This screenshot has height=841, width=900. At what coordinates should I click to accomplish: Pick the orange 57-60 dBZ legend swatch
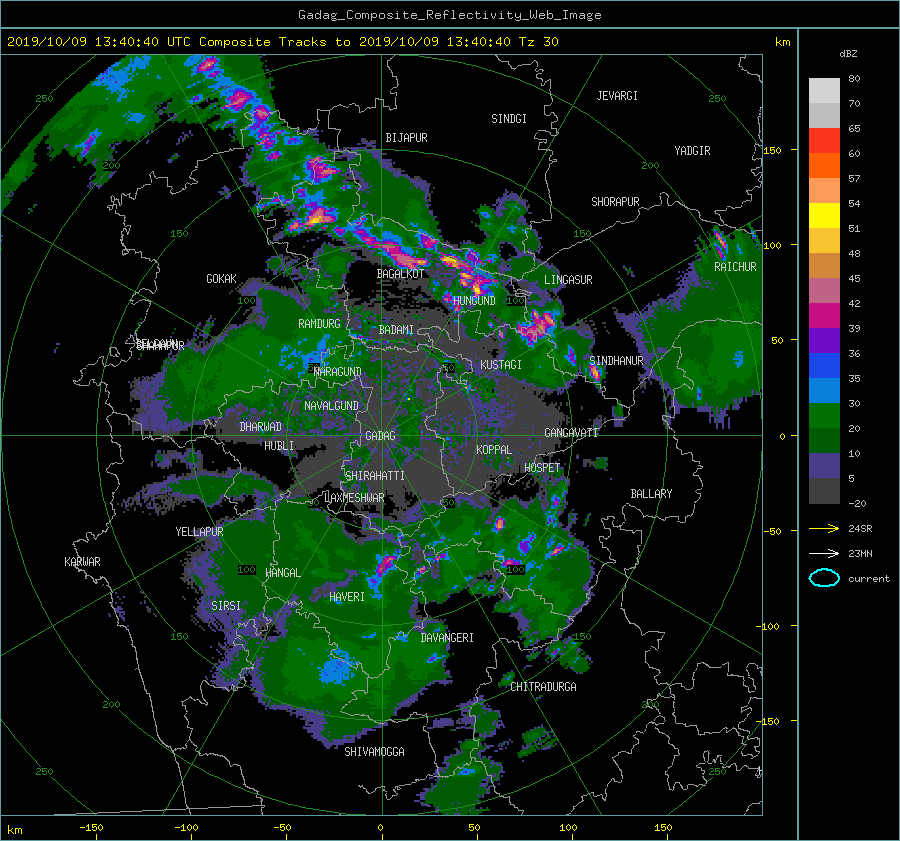pyautogui.click(x=824, y=165)
